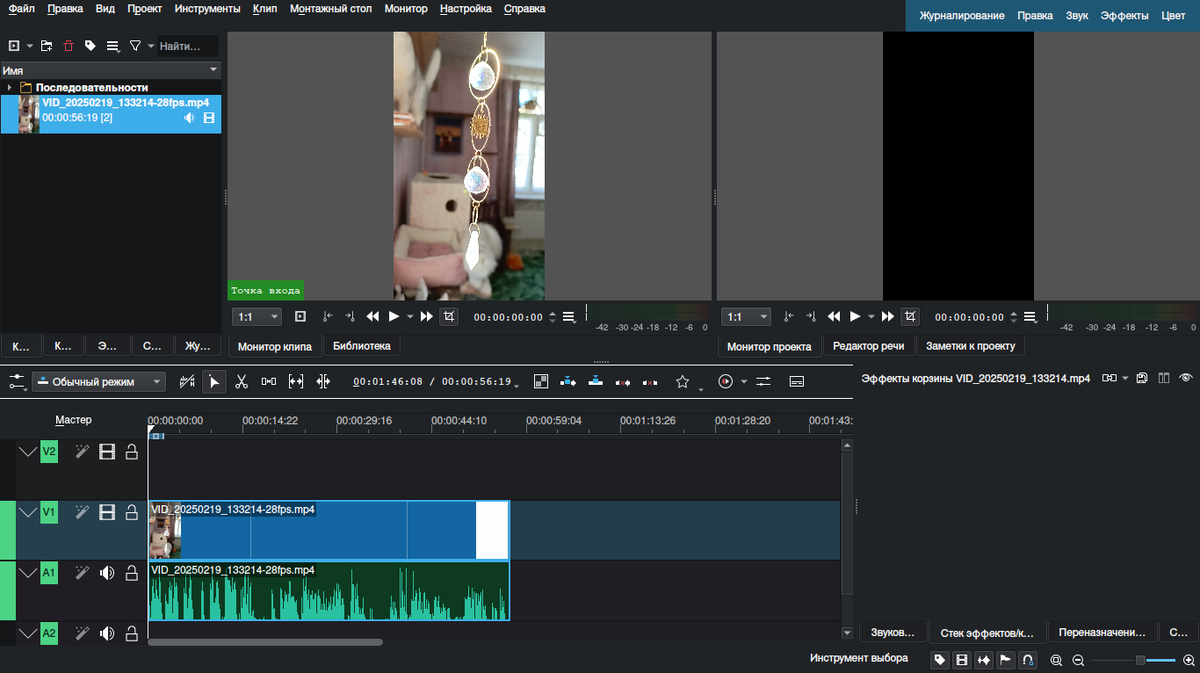Image resolution: width=1200 pixels, height=673 pixels.
Task: Switch to the Библиотека tab
Action: pos(362,346)
